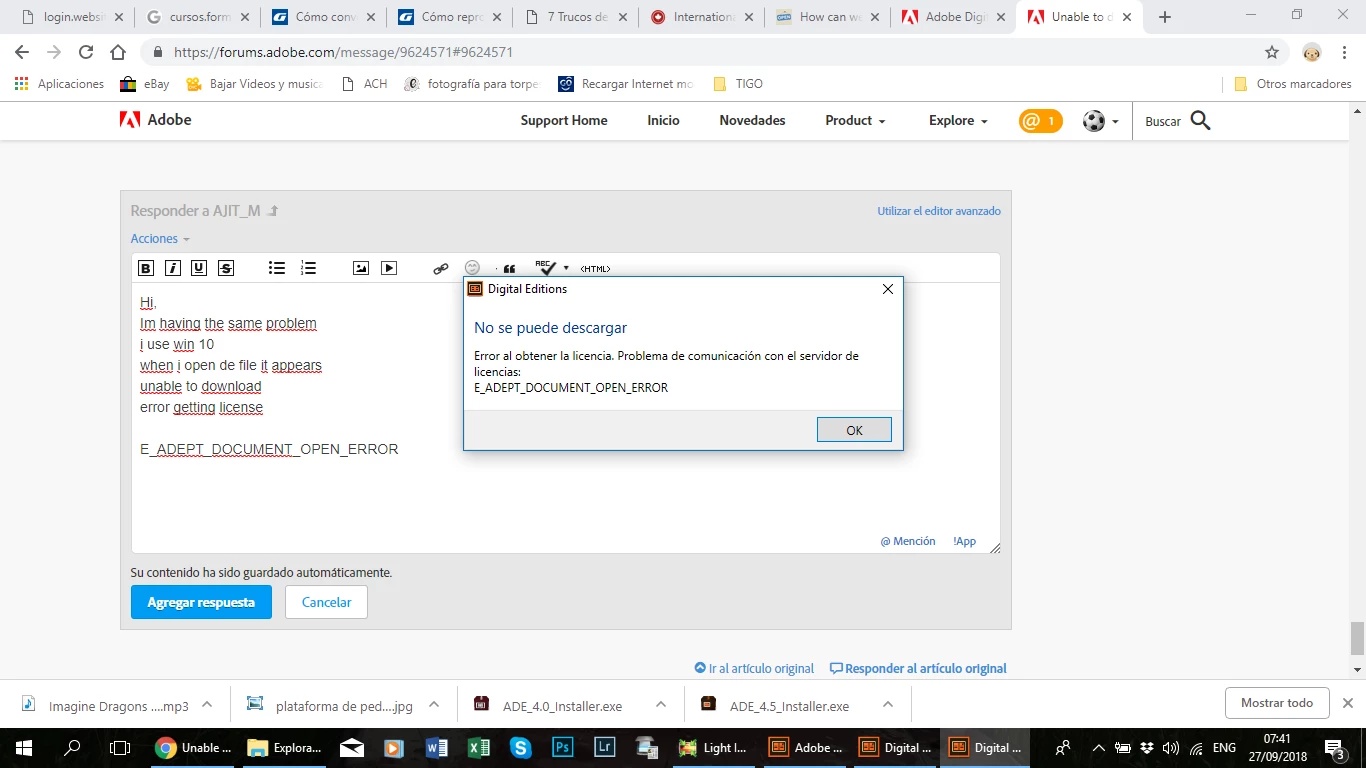Screen dimensions: 1366x768
Task: Click OK in the Digital Editions dialog
Action: 854,430
